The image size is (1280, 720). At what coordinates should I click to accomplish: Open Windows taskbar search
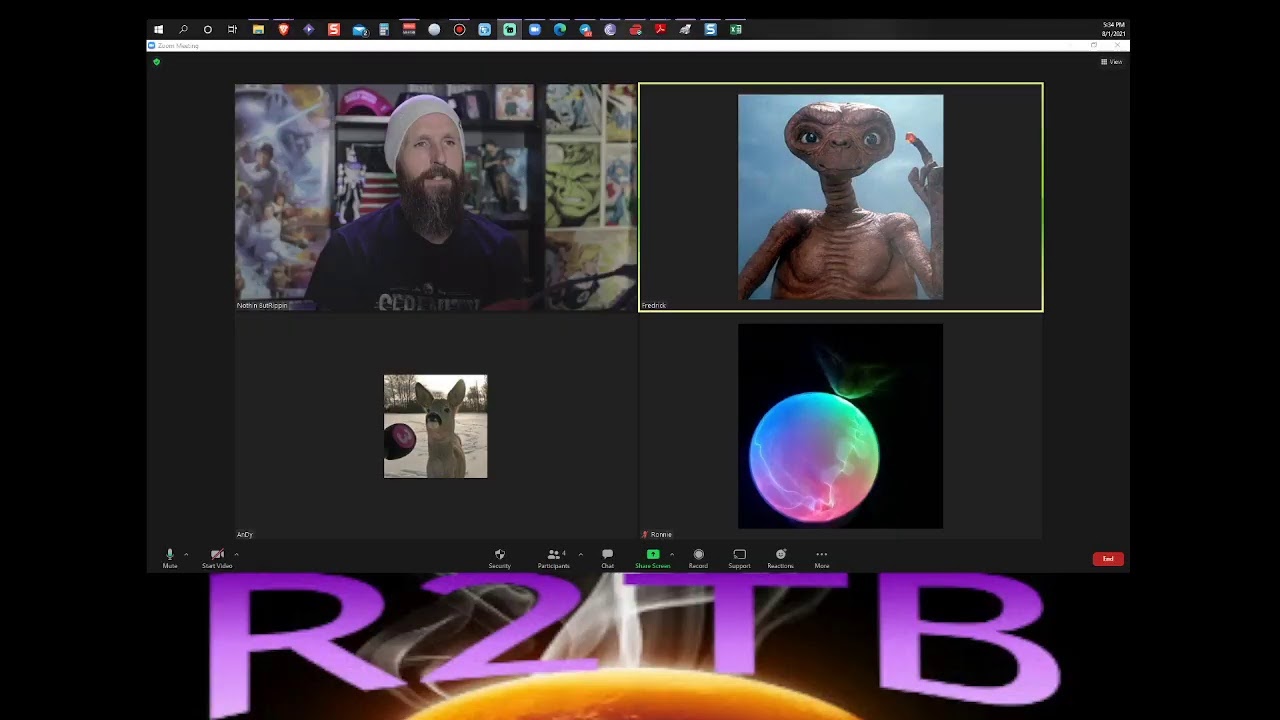tap(183, 30)
